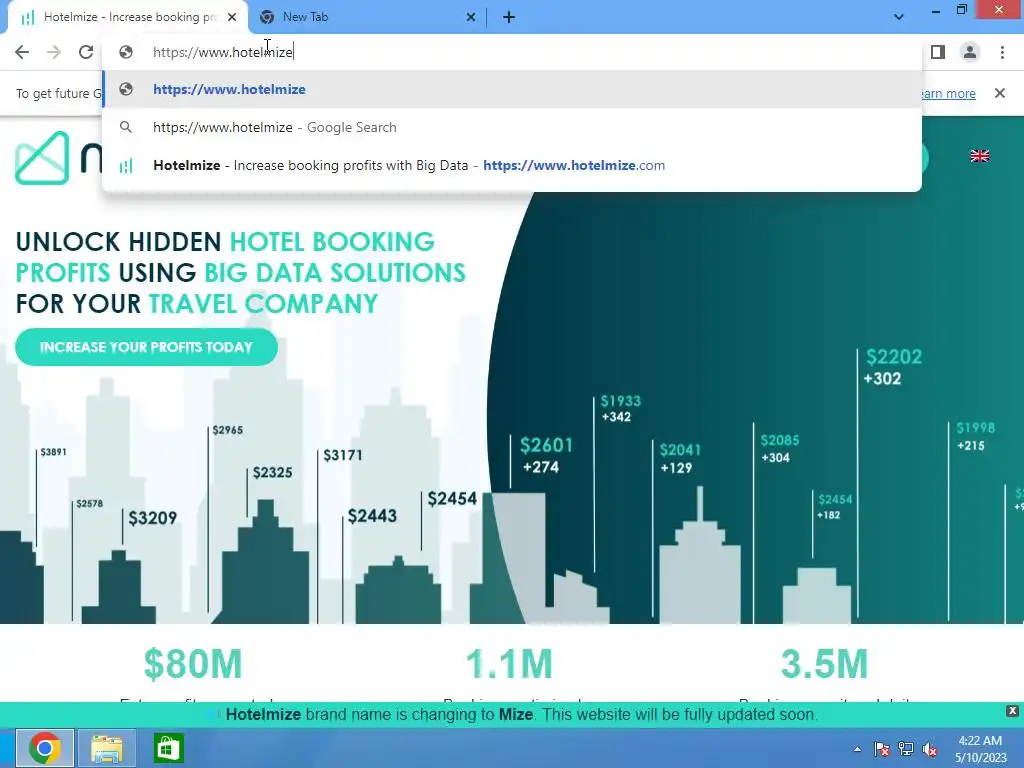The width and height of the screenshot is (1024, 768).
Task: Click the 1.1M statistic
Action: (x=509, y=664)
